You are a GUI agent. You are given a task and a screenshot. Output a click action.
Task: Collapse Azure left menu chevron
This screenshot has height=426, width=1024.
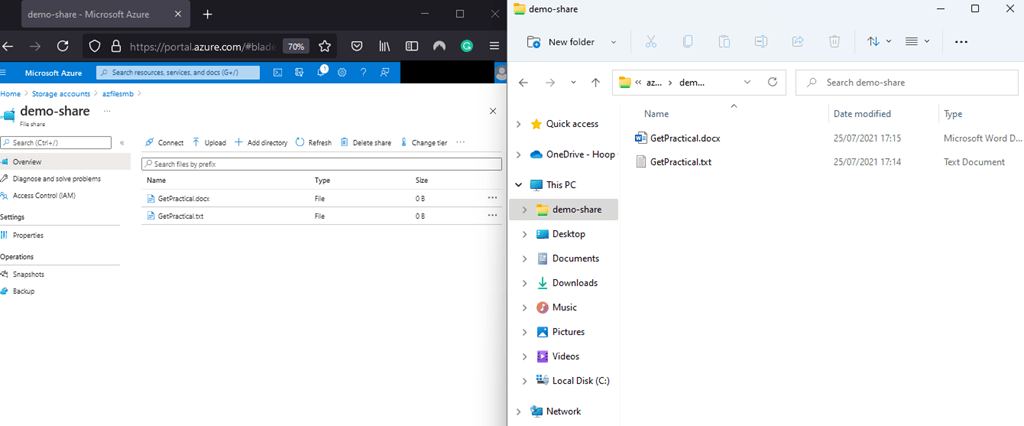pos(122,142)
